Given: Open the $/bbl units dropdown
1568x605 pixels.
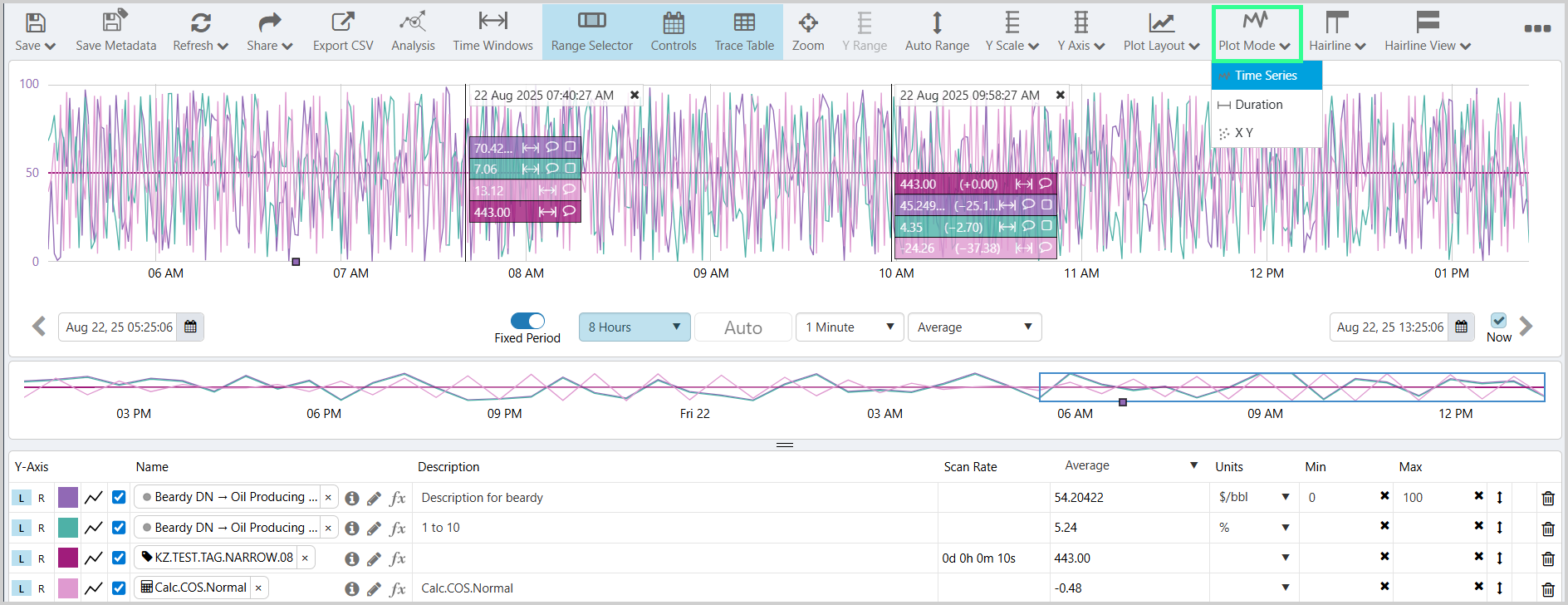Looking at the screenshot, I should tap(1253, 498).
